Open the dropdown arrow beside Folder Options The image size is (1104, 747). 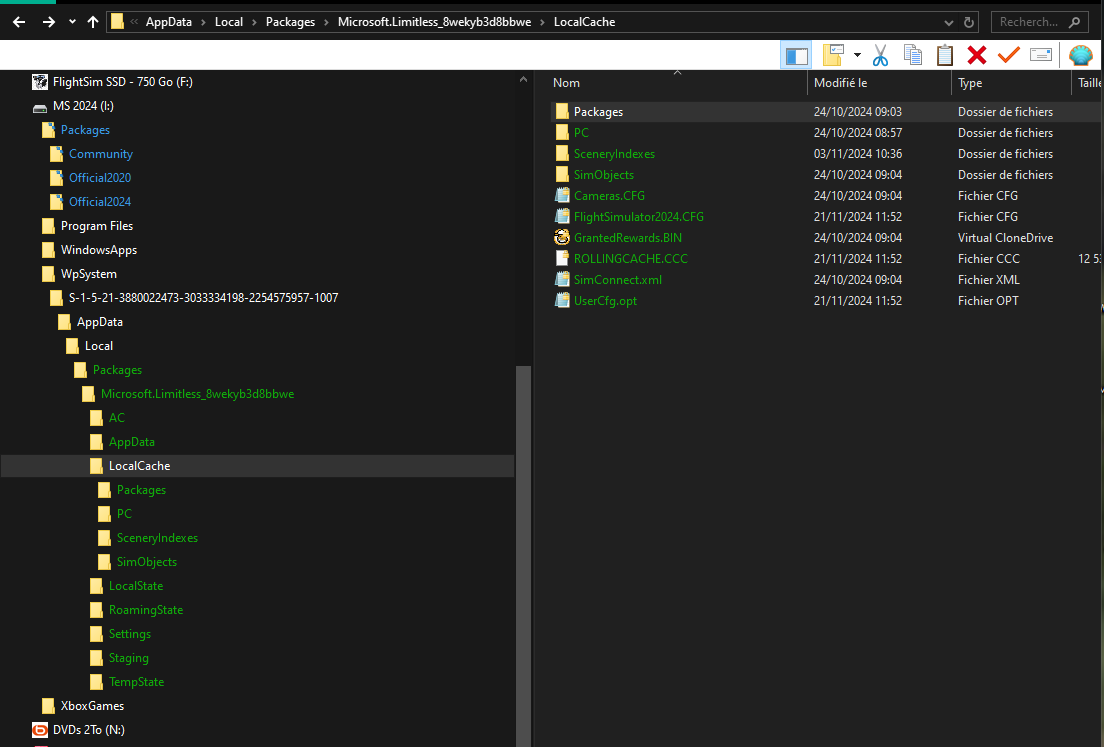(857, 55)
